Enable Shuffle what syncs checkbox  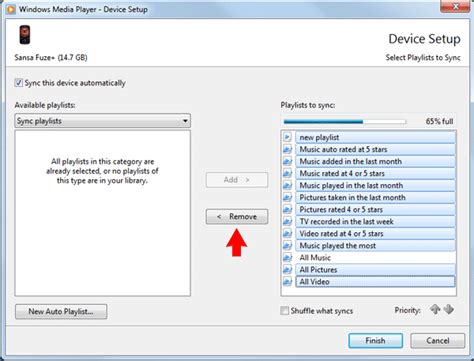(285, 311)
